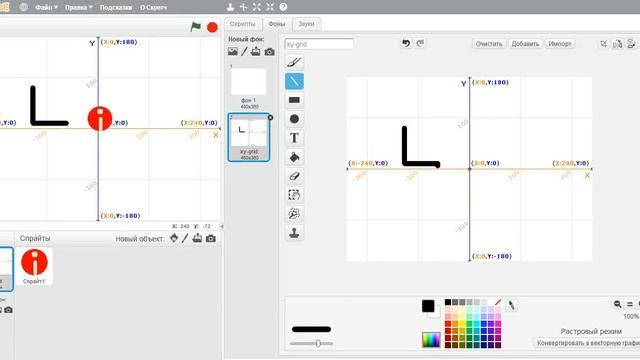Select the duplicate stamp tool in paint toolbar
The width and height of the screenshot is (640, 360).
pos(294,233)
